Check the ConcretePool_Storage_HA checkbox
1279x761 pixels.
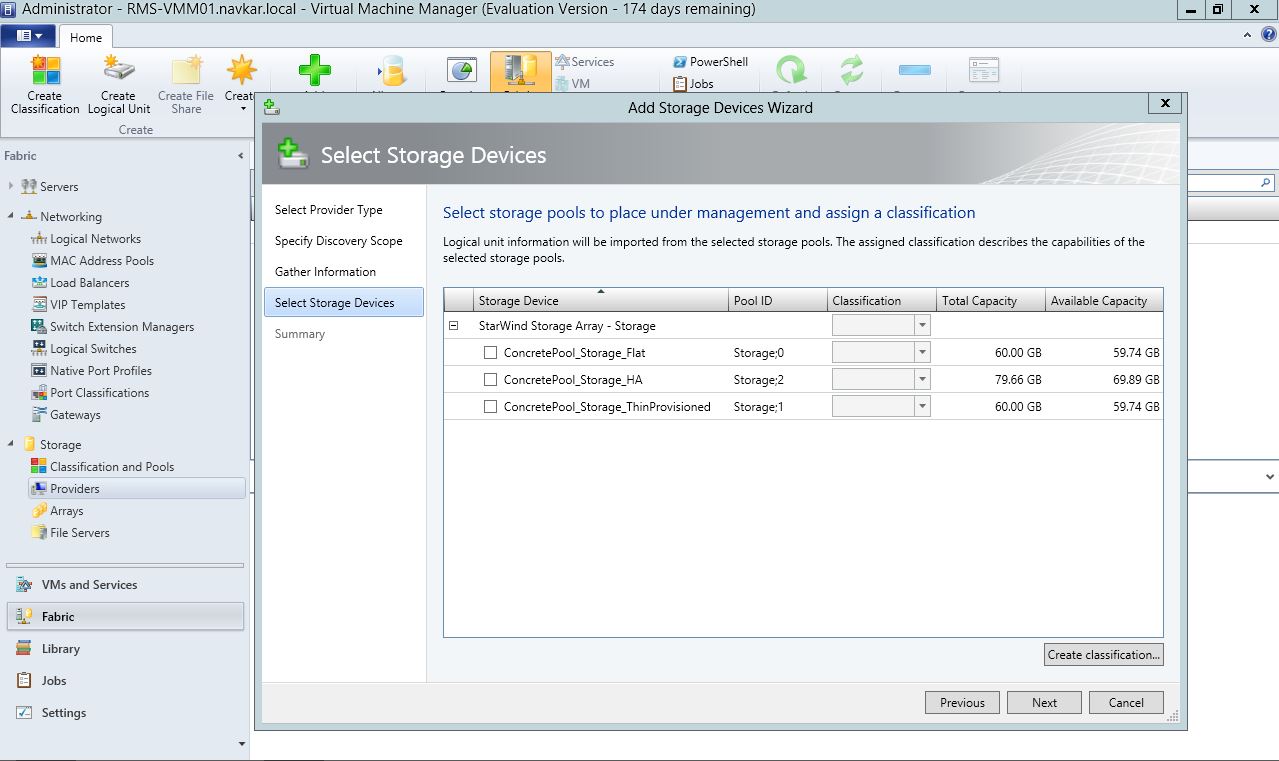[491, 380]
